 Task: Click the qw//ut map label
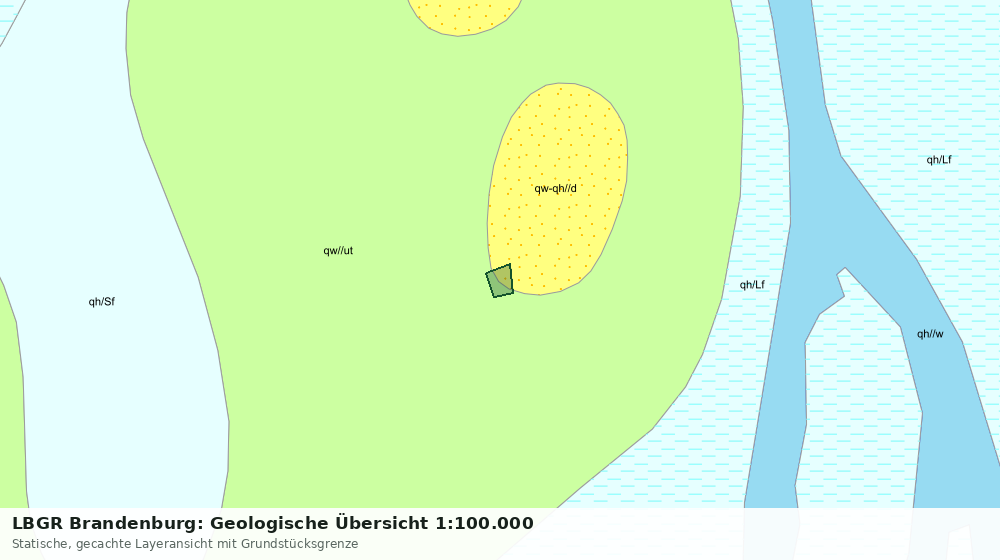338,251
